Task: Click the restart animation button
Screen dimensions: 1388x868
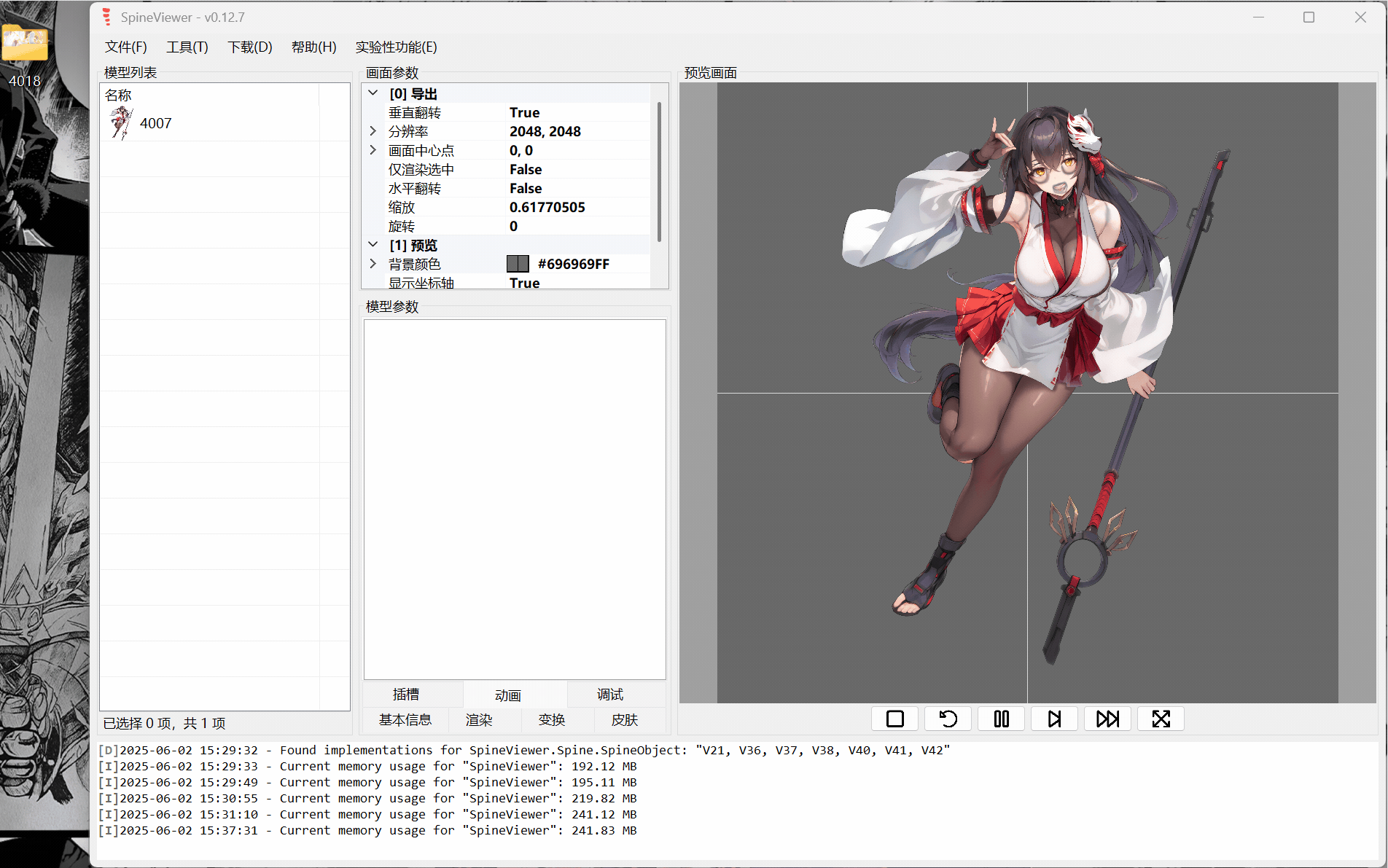Action: click(948, 719)
